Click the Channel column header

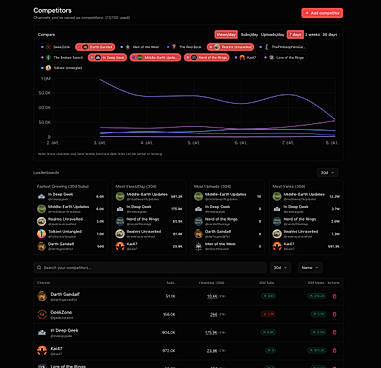coord(44,283)
